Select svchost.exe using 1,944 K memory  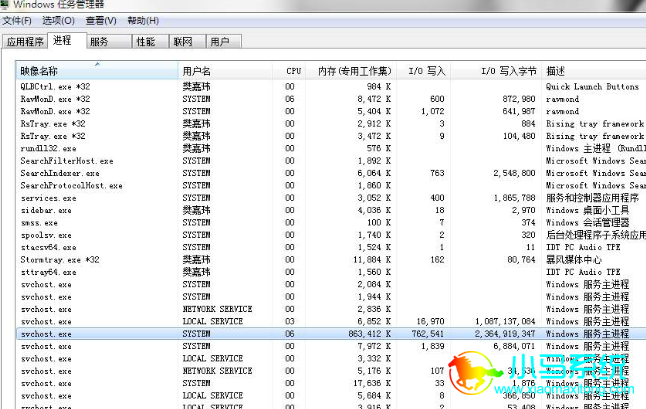pos(331,297)
